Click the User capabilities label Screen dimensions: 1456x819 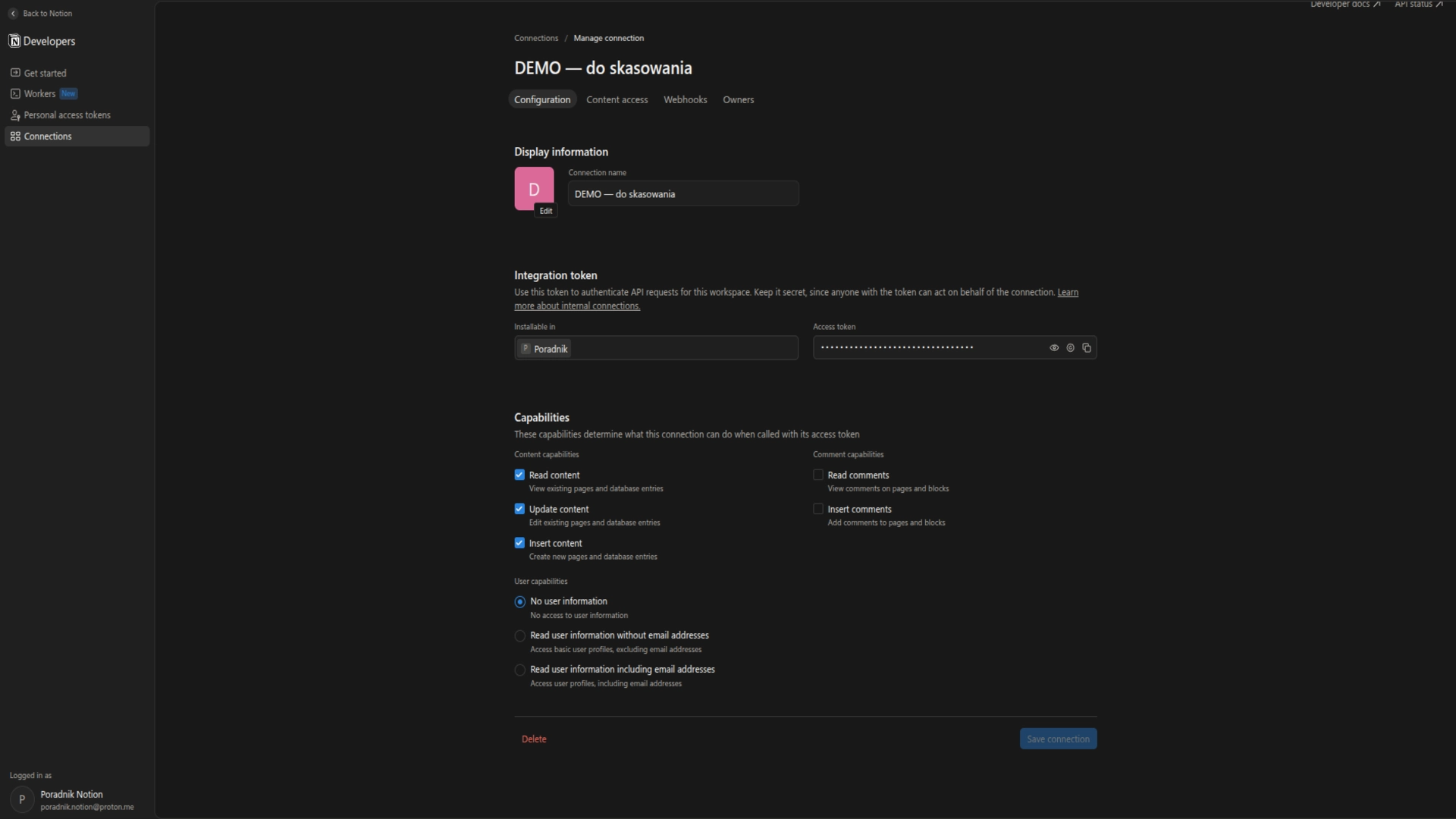541,582
